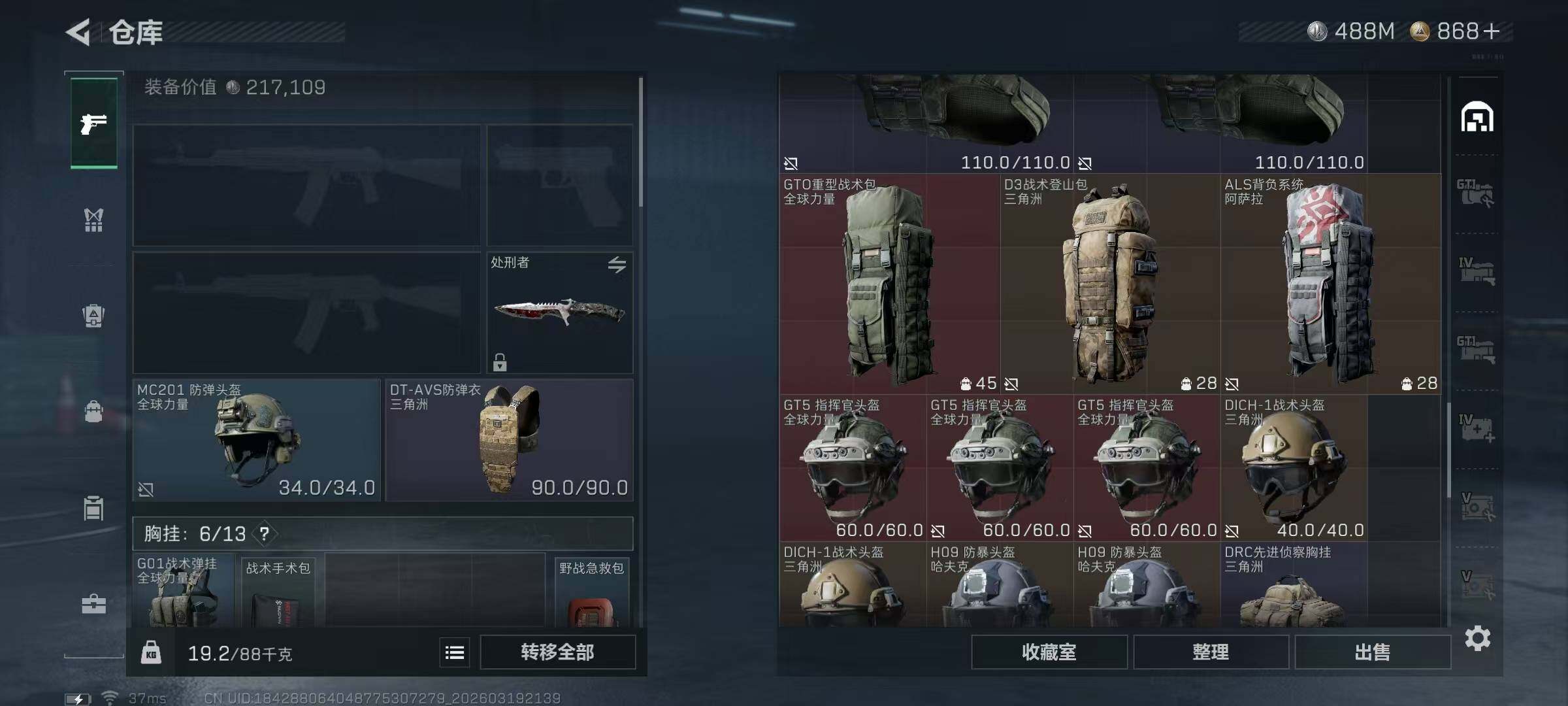The height and width of the screenshot is (706, 1568).
Task: Click the 转移全部 button
Action: (557, 652)
